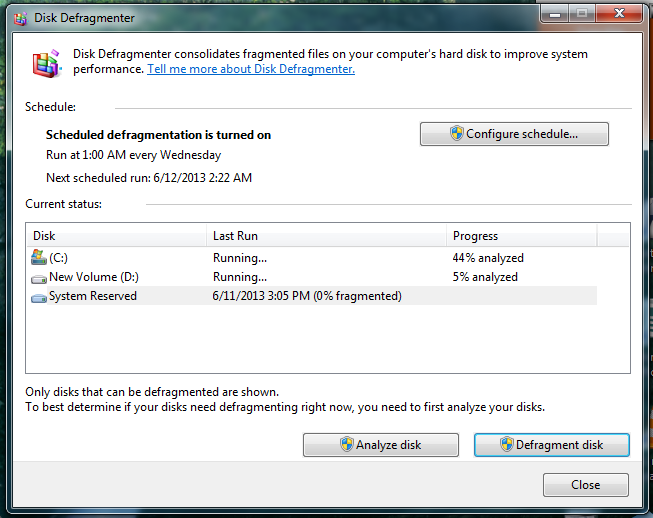Open the Configure schedule dialog
This screenshot has height=518, width=653.
click(x=514, y=134)
